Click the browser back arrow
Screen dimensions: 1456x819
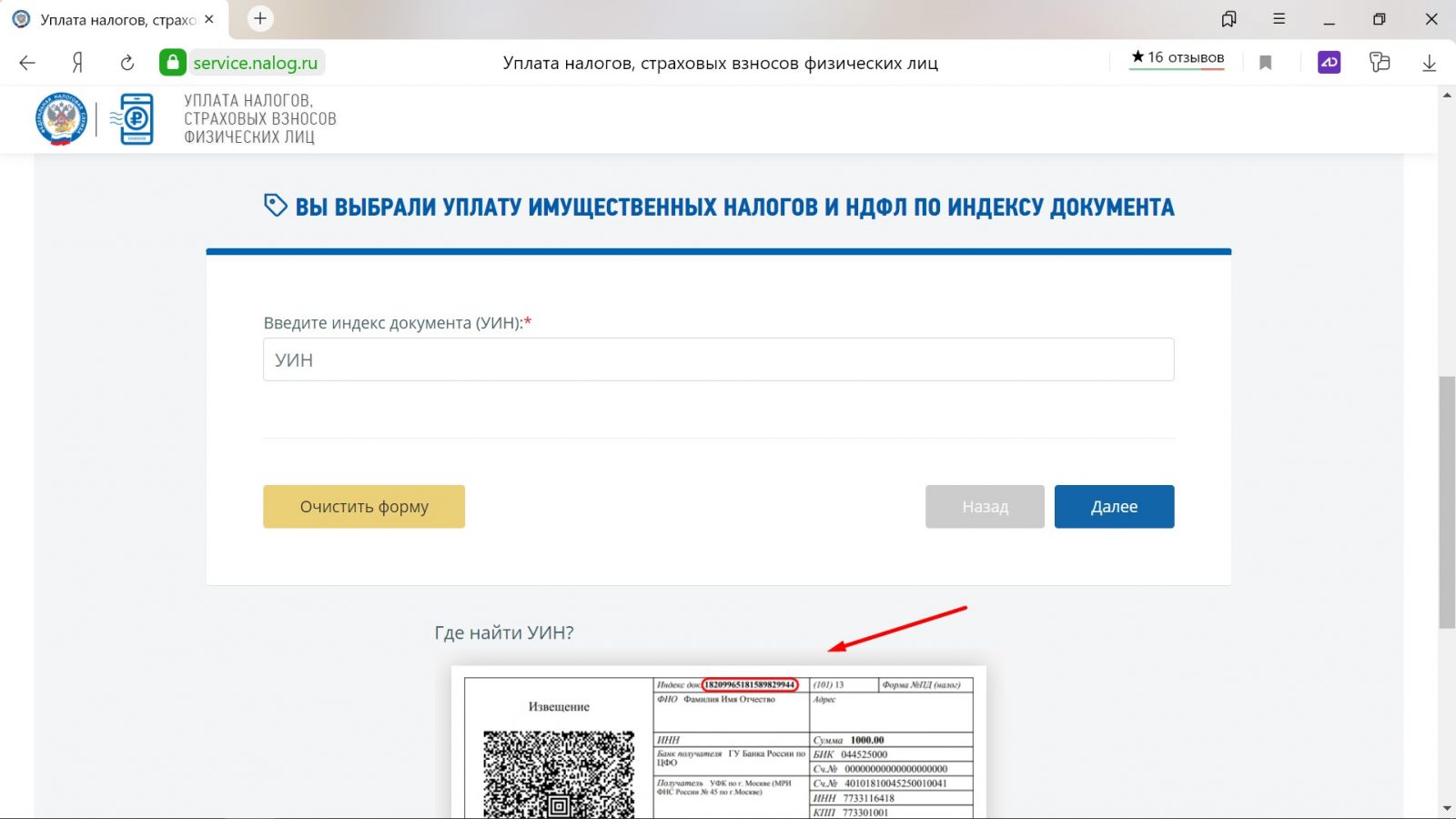[x=27, y=63]
